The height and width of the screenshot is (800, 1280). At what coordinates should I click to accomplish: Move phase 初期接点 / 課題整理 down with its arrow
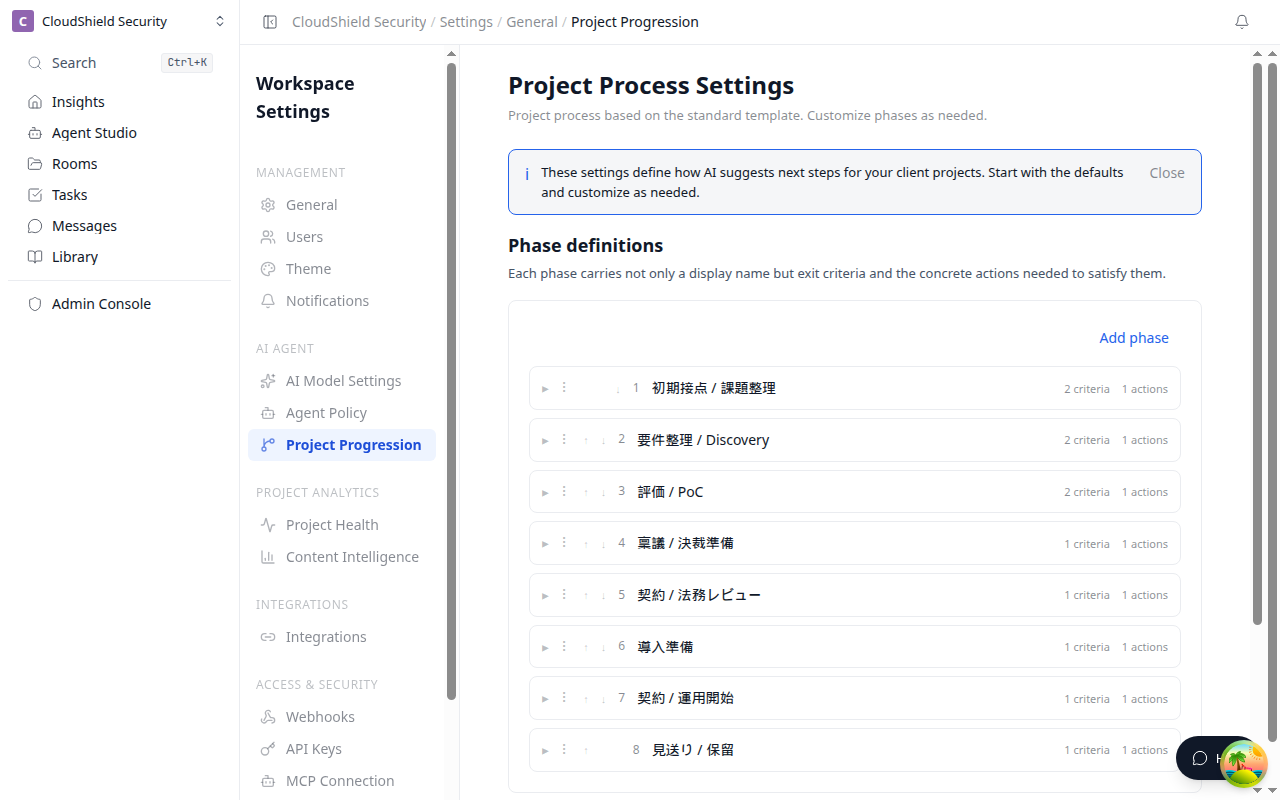pyautogui.click(x=618, y=389)
